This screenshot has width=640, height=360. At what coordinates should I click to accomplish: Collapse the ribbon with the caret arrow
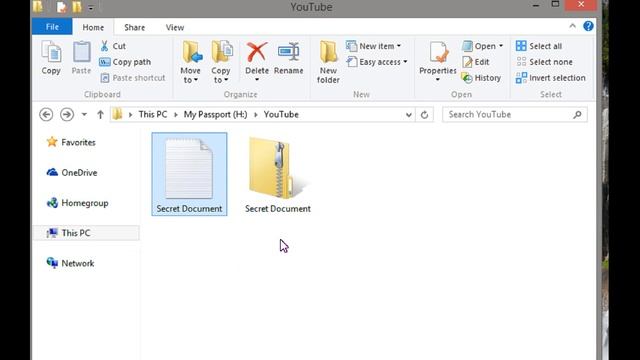(x=573, y=26)
